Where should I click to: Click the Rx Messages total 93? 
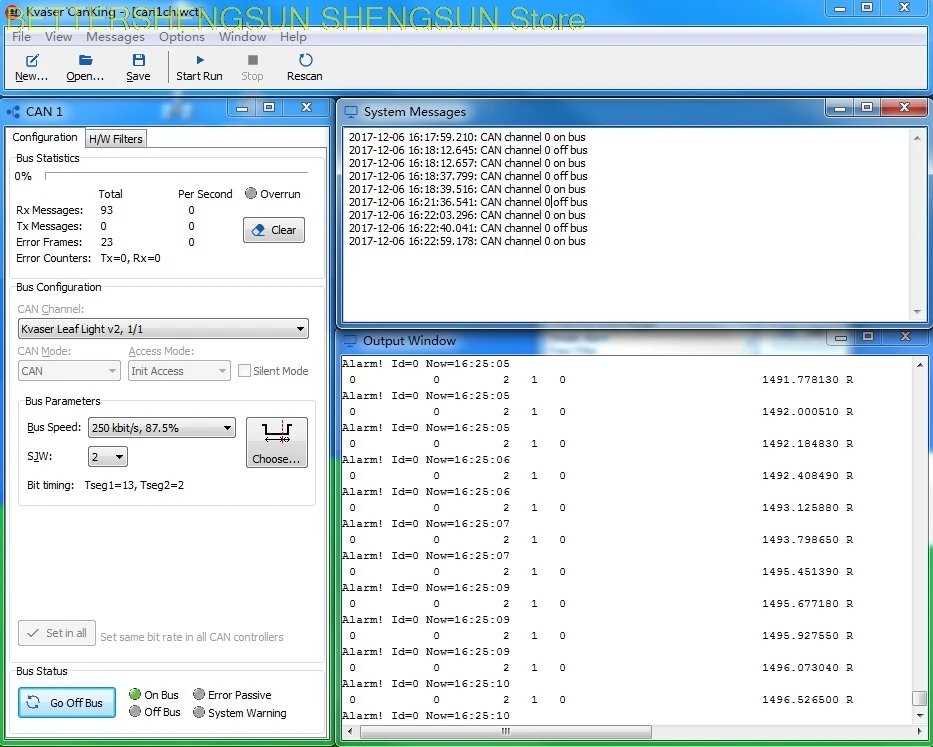pos(107,210)
